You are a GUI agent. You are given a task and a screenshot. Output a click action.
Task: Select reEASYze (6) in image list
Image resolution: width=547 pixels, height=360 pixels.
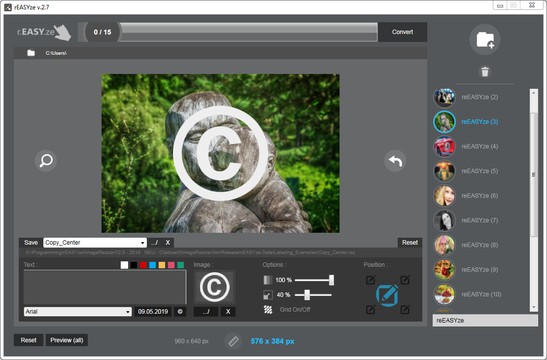click(x=466, y=196)
